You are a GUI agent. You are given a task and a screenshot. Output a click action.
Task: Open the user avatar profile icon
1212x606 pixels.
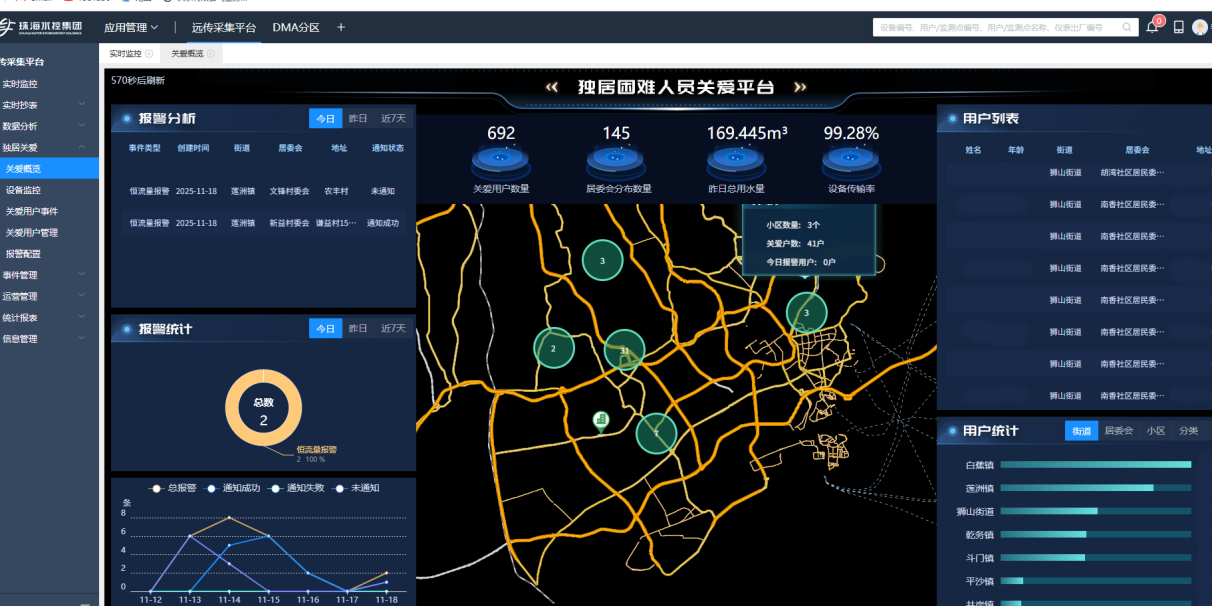point(1200,28)
